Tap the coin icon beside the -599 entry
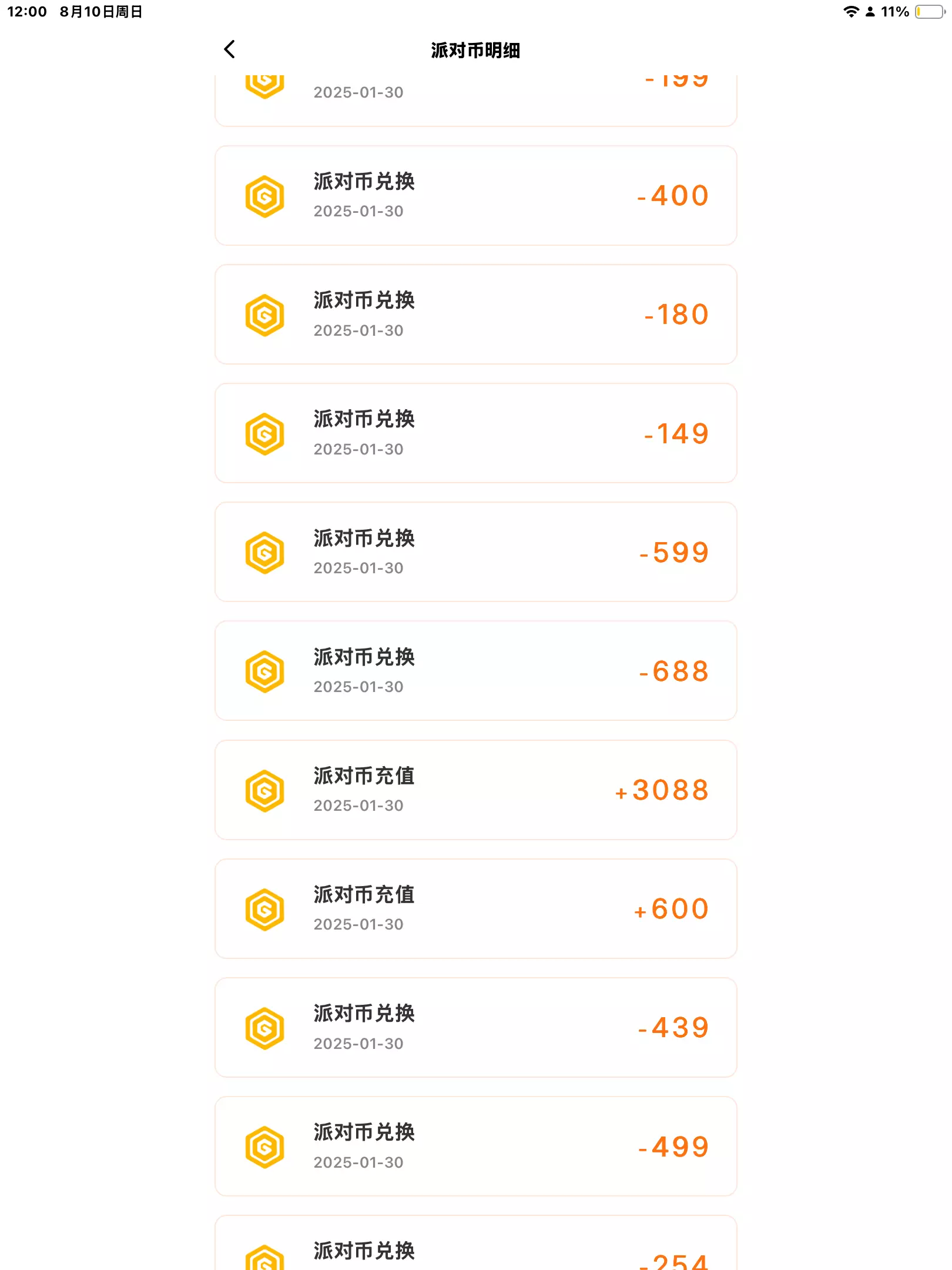 pos(264,553)
